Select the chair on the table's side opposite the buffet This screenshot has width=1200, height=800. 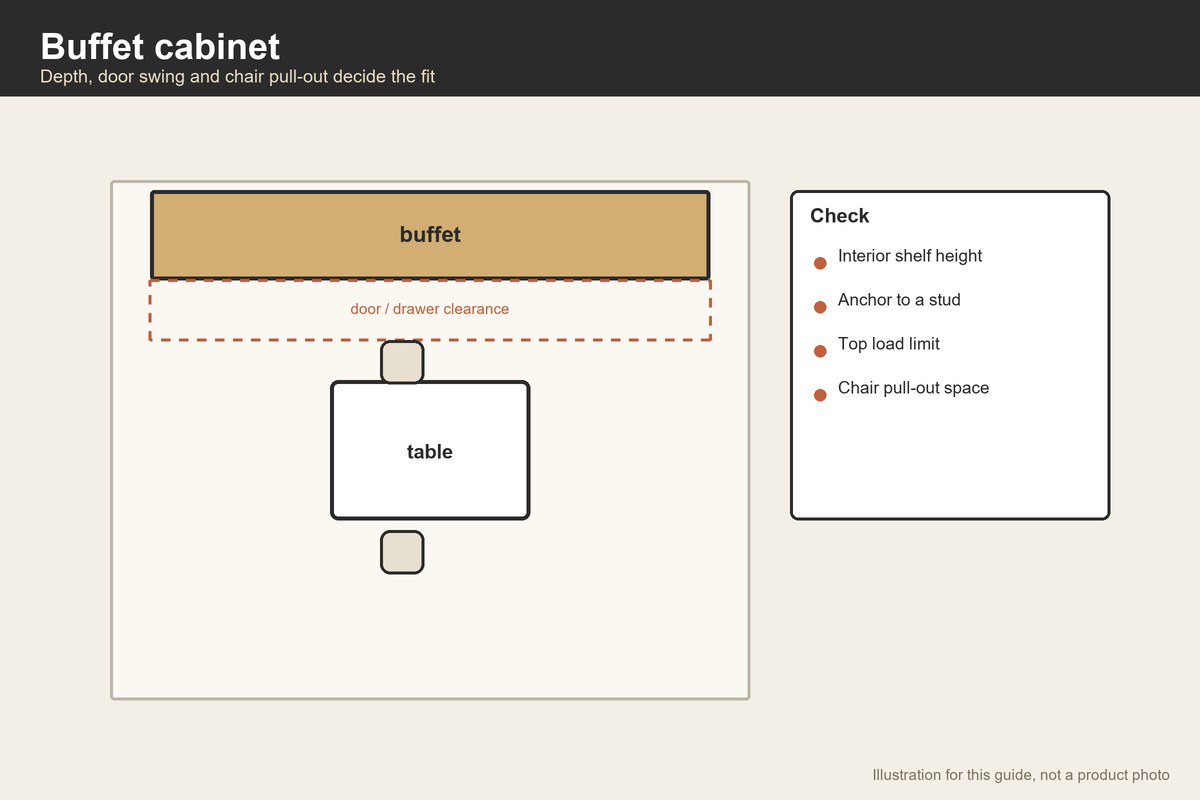[402, 552]
